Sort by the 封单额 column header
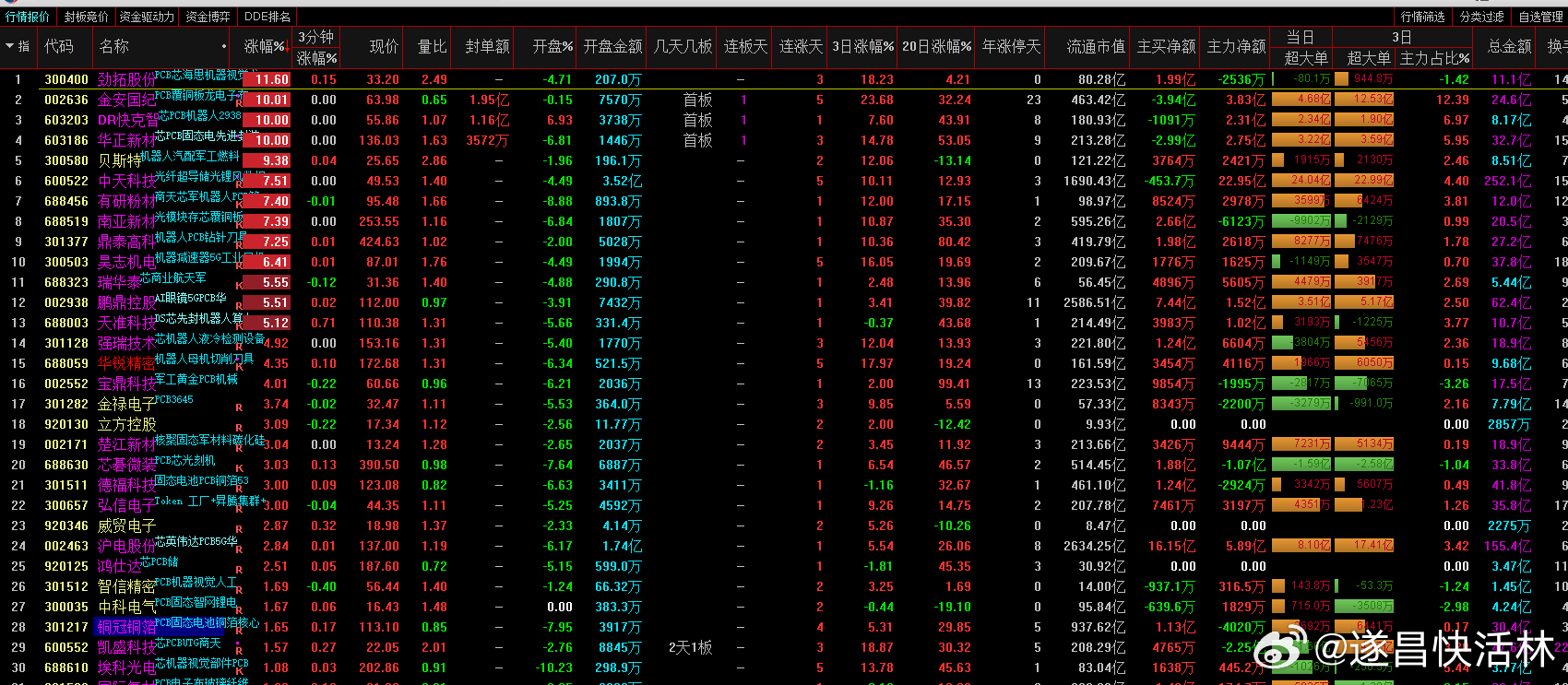 tap(487, 46)
